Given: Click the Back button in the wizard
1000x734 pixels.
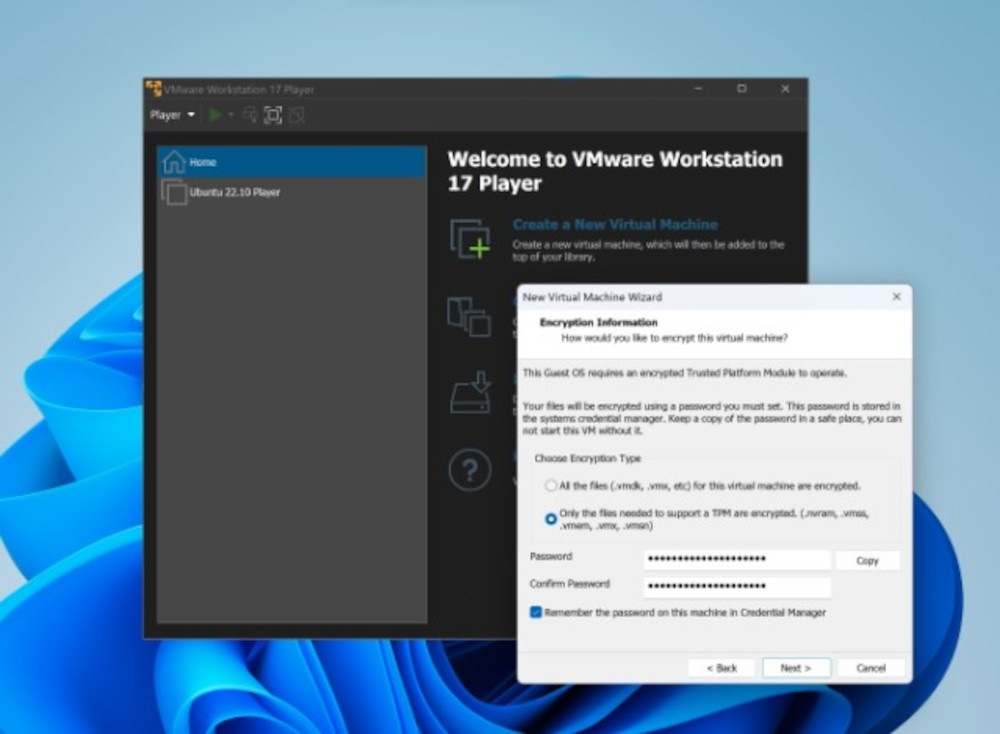Looking at the screenshot, I should (x=721, y=668).
